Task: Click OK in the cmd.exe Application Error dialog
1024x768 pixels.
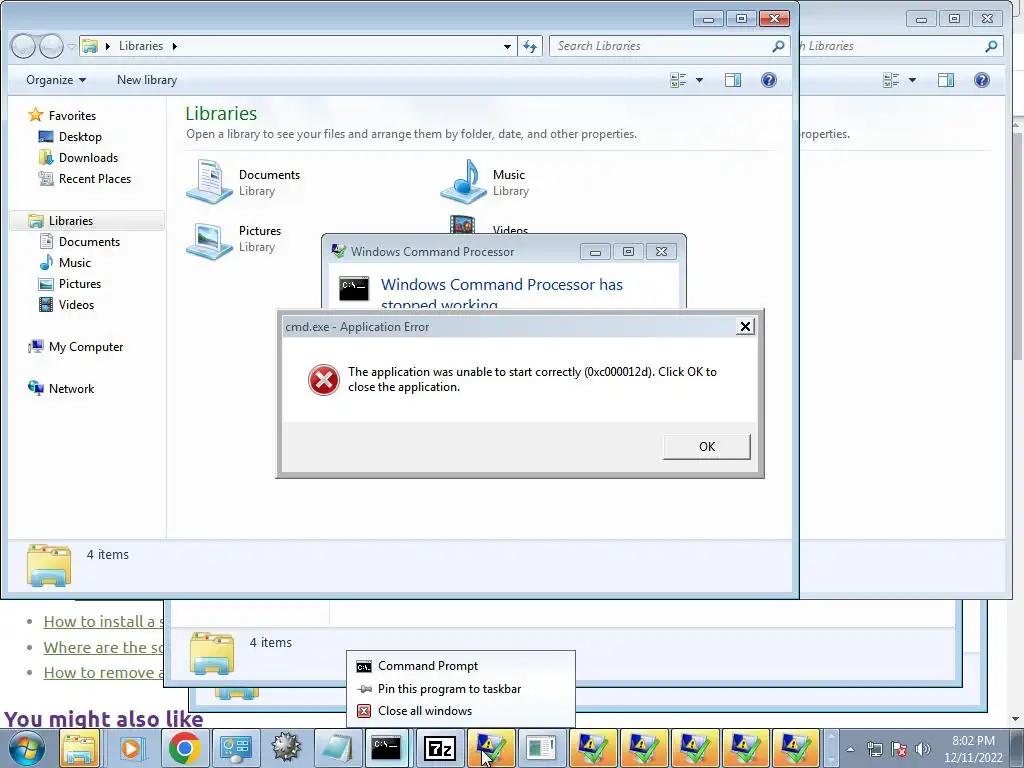Action: [707, 447]
